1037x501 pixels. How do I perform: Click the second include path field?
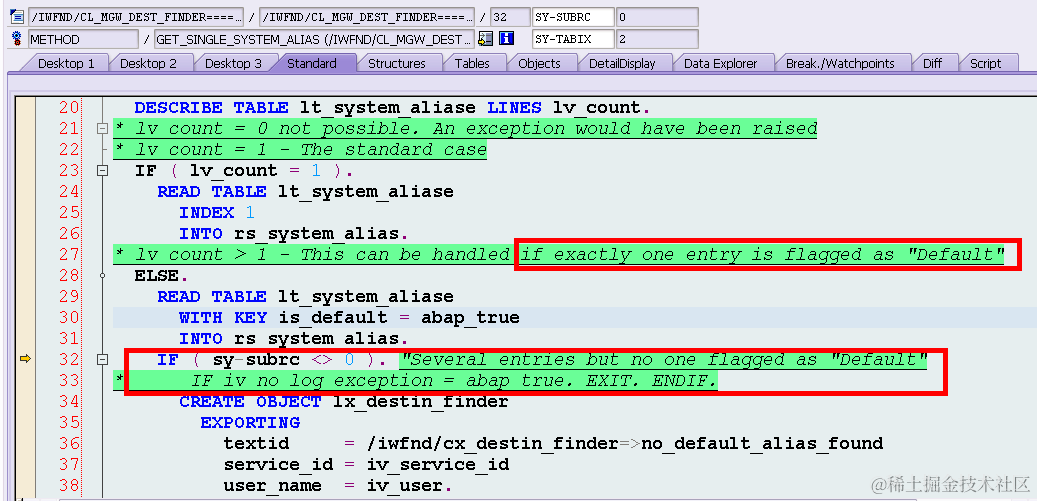367,17
